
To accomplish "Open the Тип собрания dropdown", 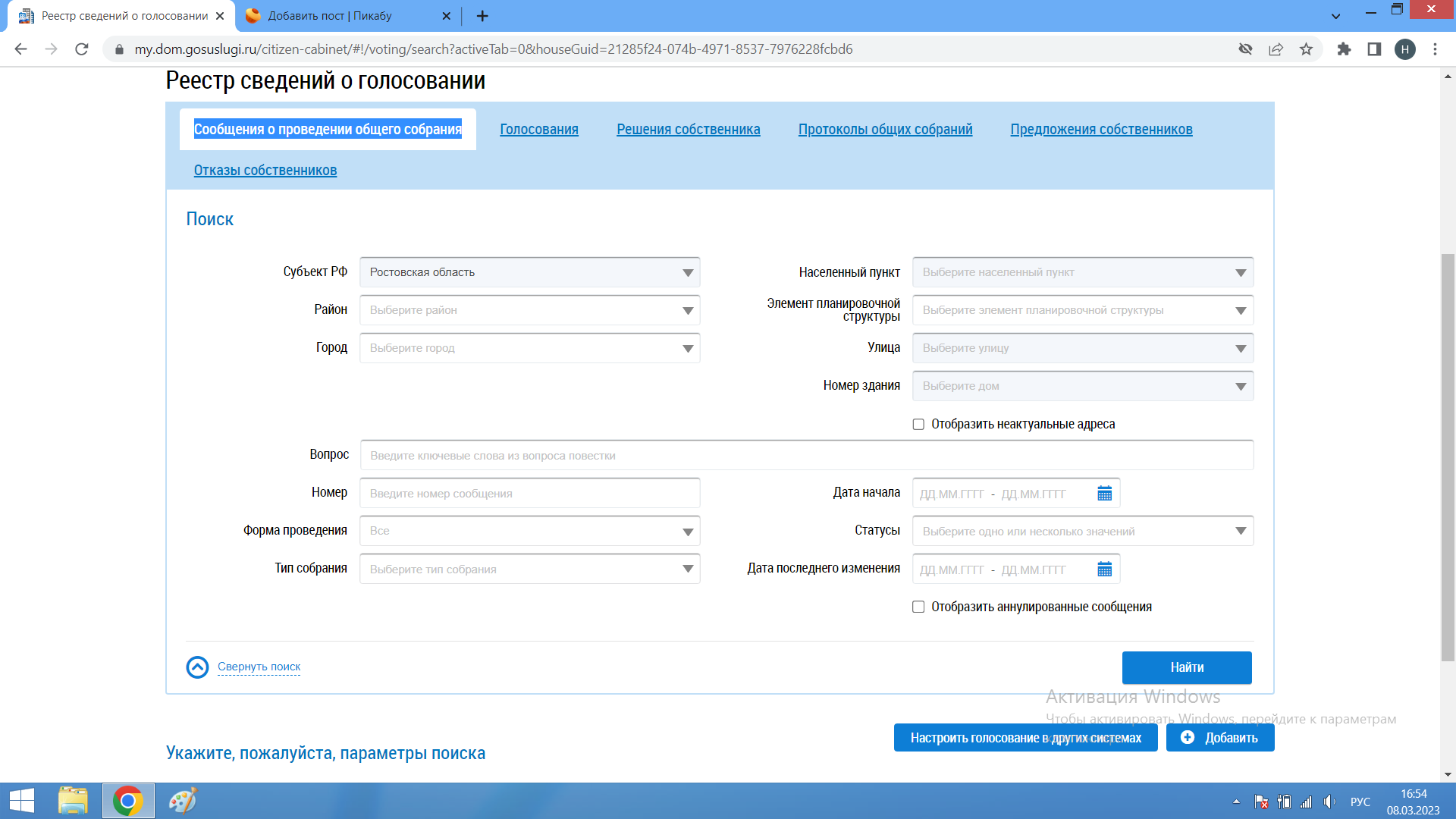I will [529, 569].
